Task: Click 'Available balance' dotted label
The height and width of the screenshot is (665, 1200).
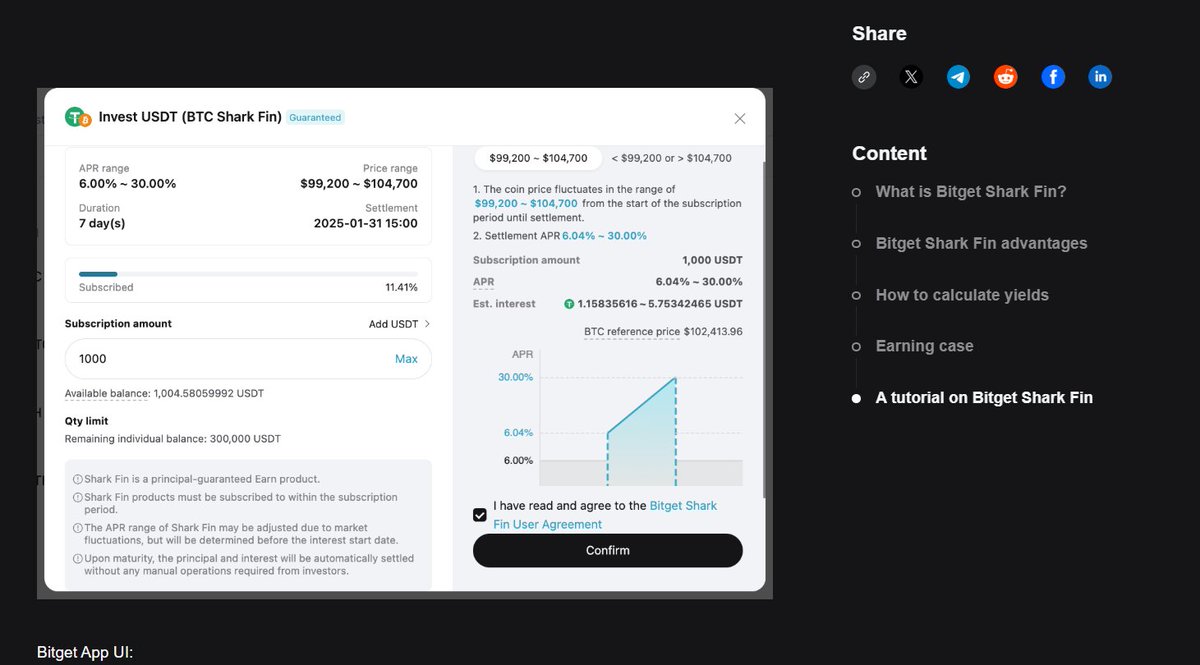Action: 107,394
